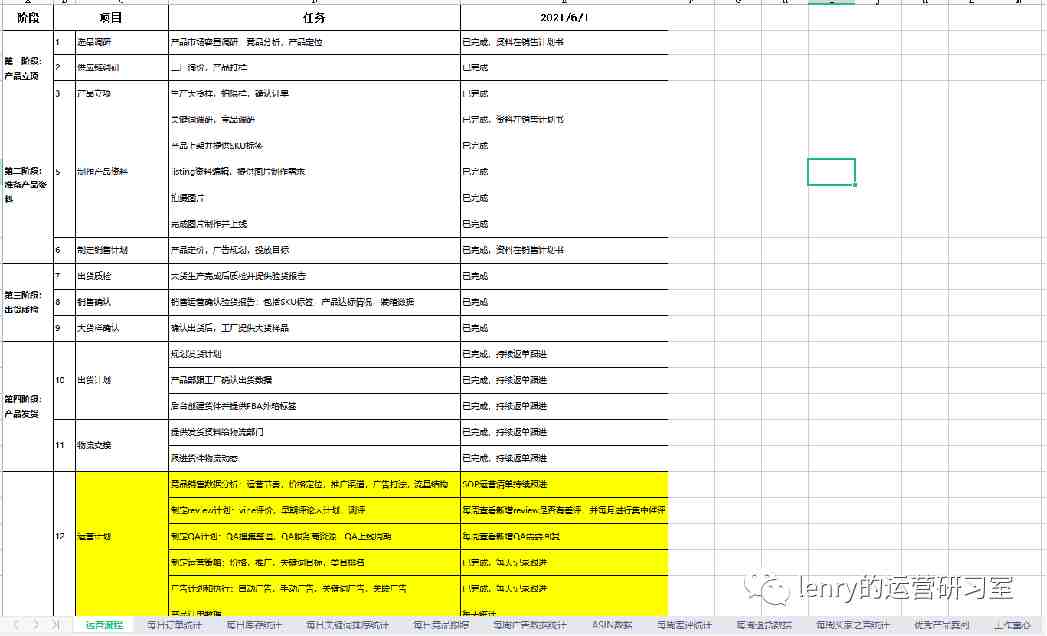
Task: Select the 销售确认 project cell
Action: click(x=122, y=302)
